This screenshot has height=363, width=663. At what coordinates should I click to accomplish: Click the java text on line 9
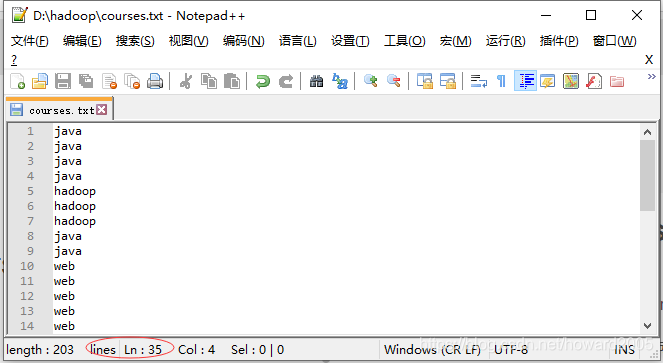[x=68, y=251]
